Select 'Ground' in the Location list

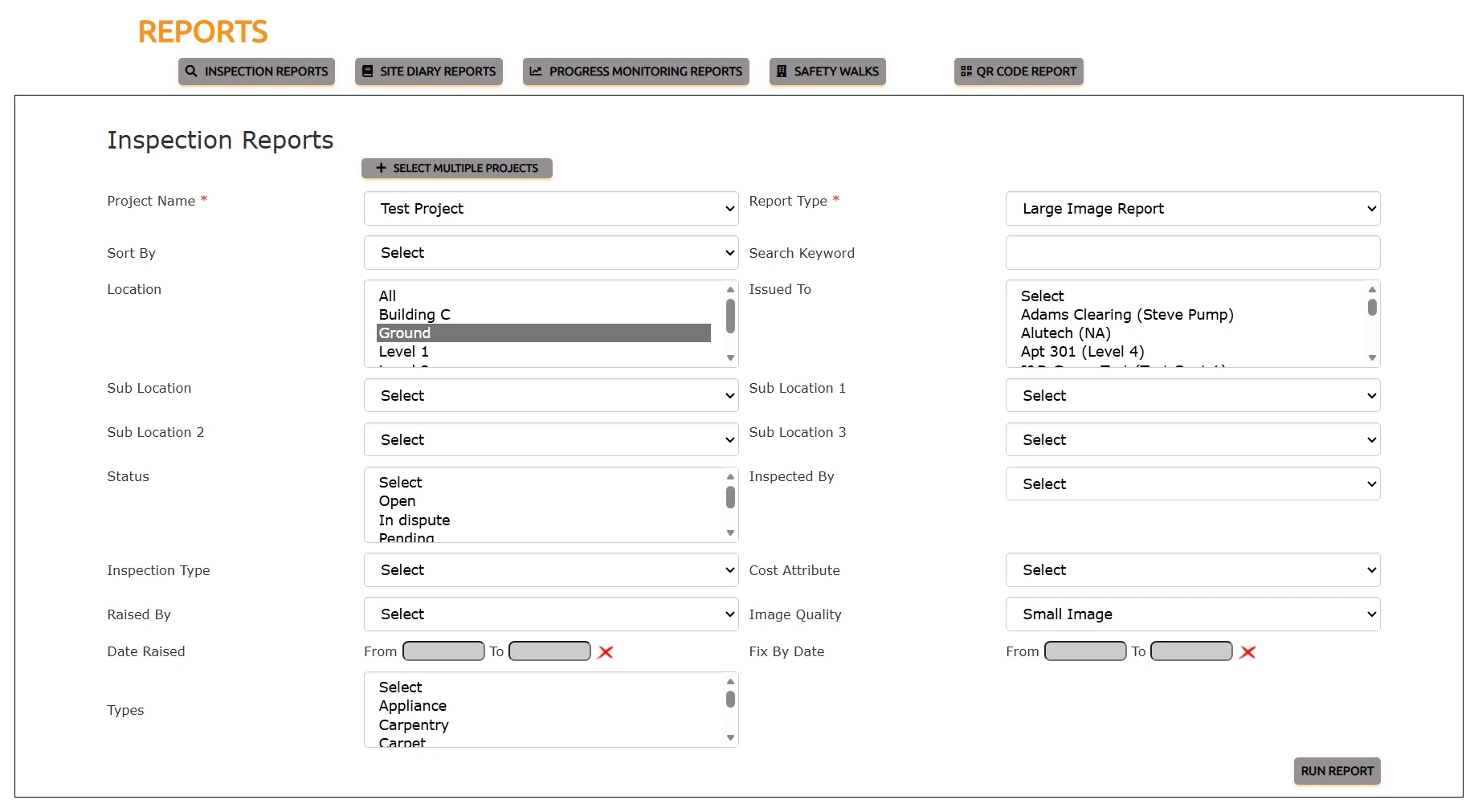tap(544, 333)
